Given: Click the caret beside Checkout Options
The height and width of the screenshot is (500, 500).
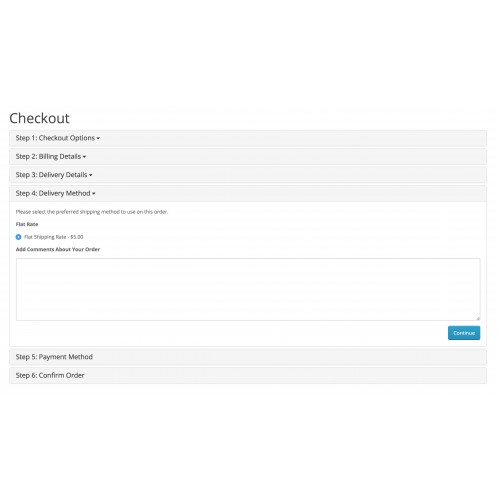Looking at the screenshot, I should tap(98, 138).
